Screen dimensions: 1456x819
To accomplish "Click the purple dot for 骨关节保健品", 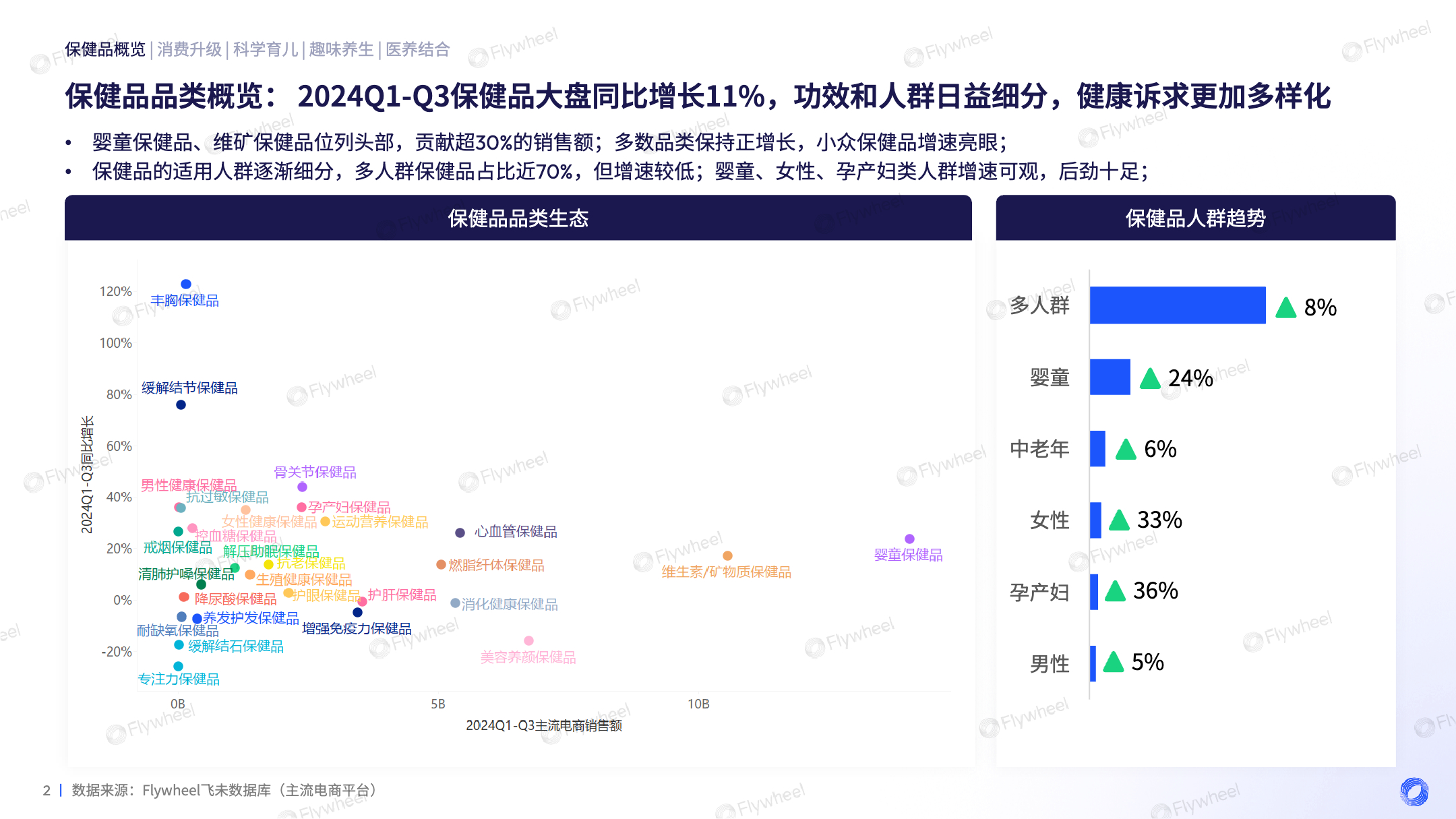I will pyautogui.click(x=302, y=487).
